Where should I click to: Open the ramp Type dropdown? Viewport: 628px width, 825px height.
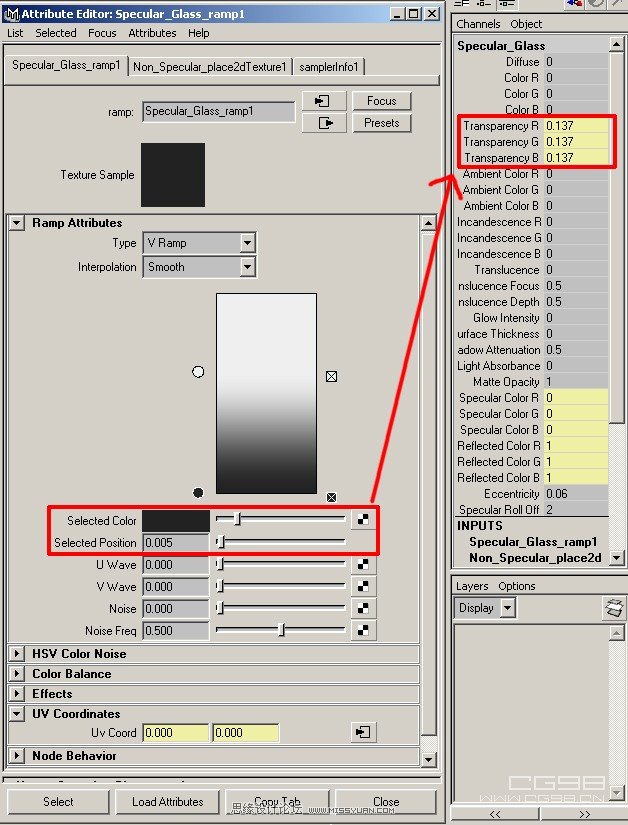[x=247, y=243]
